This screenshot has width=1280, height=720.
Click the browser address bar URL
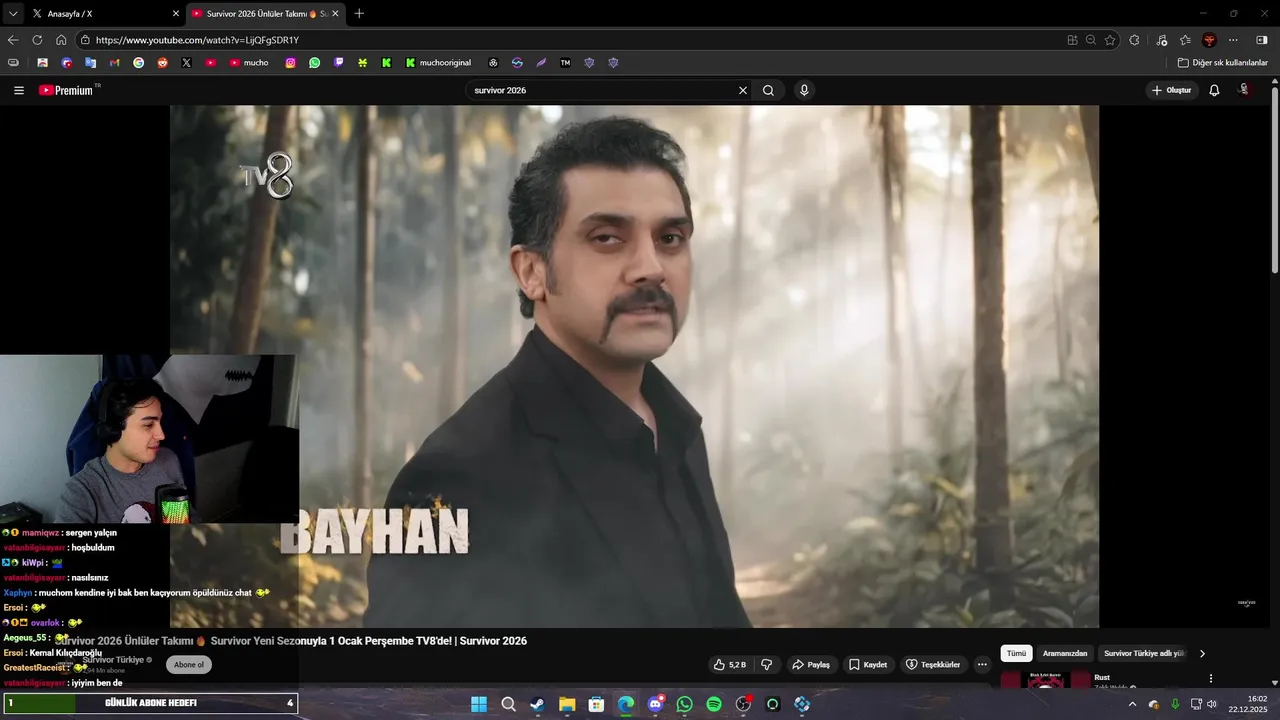(x=570, y=40)
